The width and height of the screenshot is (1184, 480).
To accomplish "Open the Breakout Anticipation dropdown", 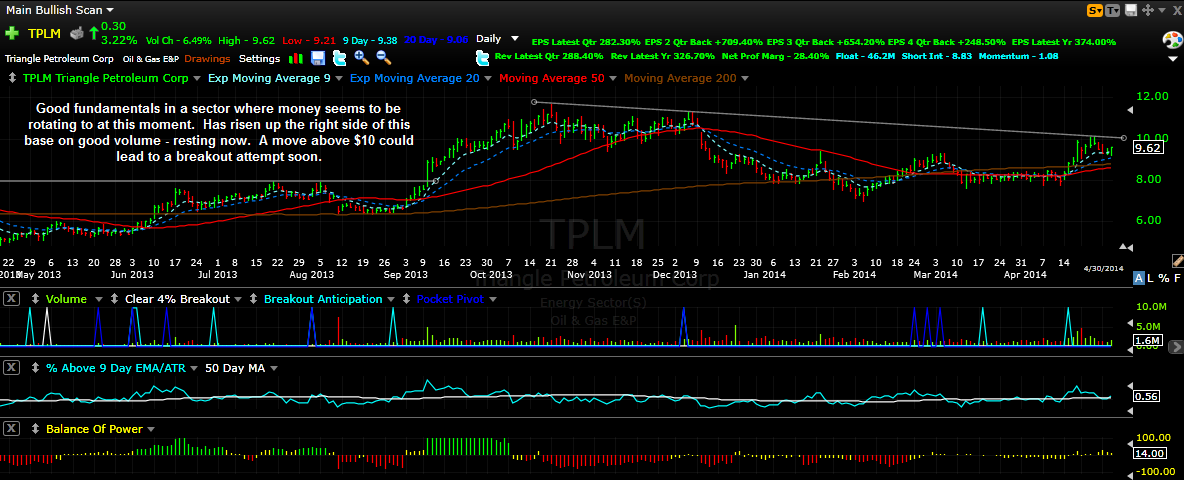I will [x=393, y=299].
